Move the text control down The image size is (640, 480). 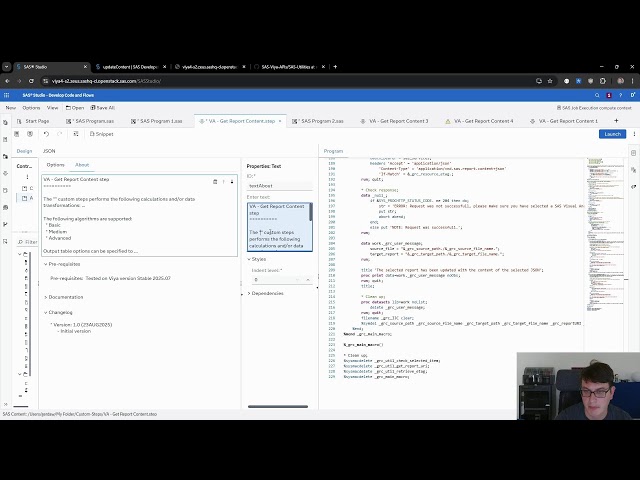coord(232,182)
